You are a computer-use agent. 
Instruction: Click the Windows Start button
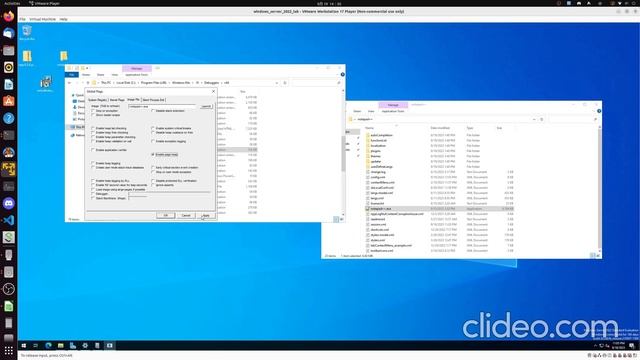pyautogui.click(x=24, y=346)
